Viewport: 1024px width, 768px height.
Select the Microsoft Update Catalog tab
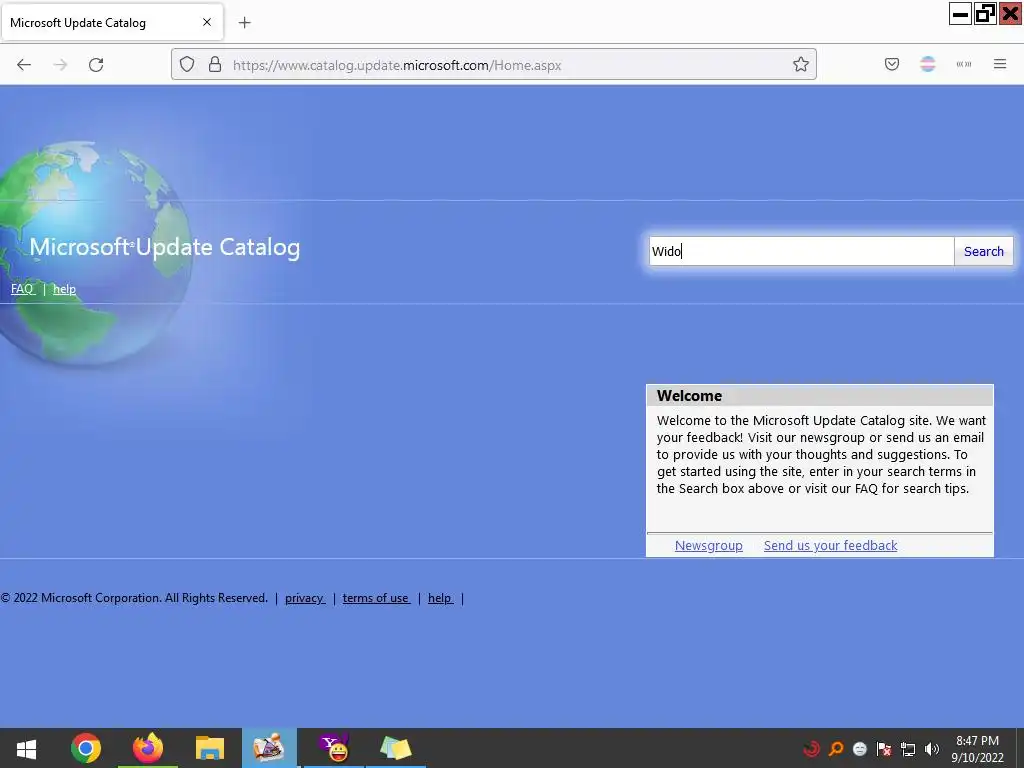click(x=112, y=22)
